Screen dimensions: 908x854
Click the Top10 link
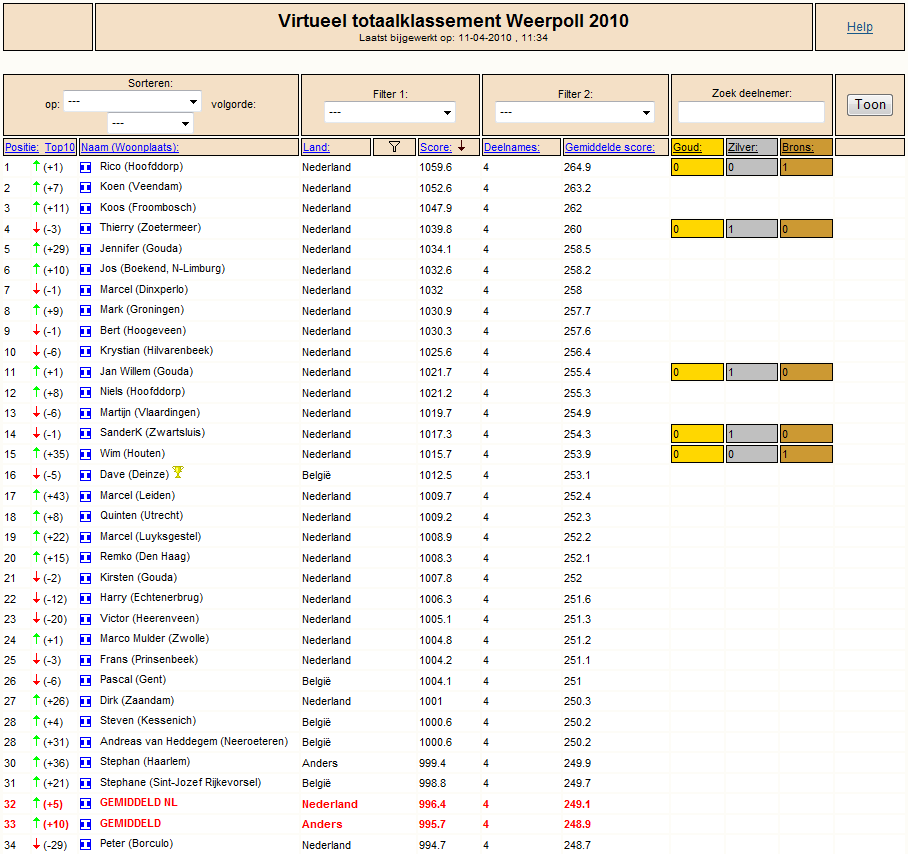[60, 147]
